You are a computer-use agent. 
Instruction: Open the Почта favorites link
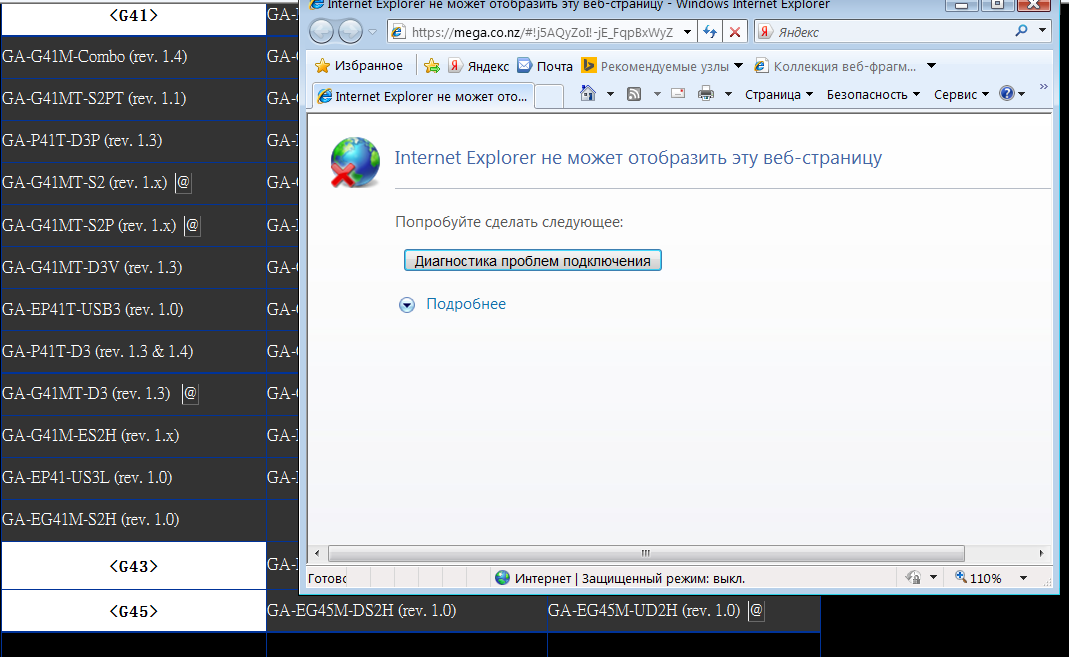[x=545, y=66]
